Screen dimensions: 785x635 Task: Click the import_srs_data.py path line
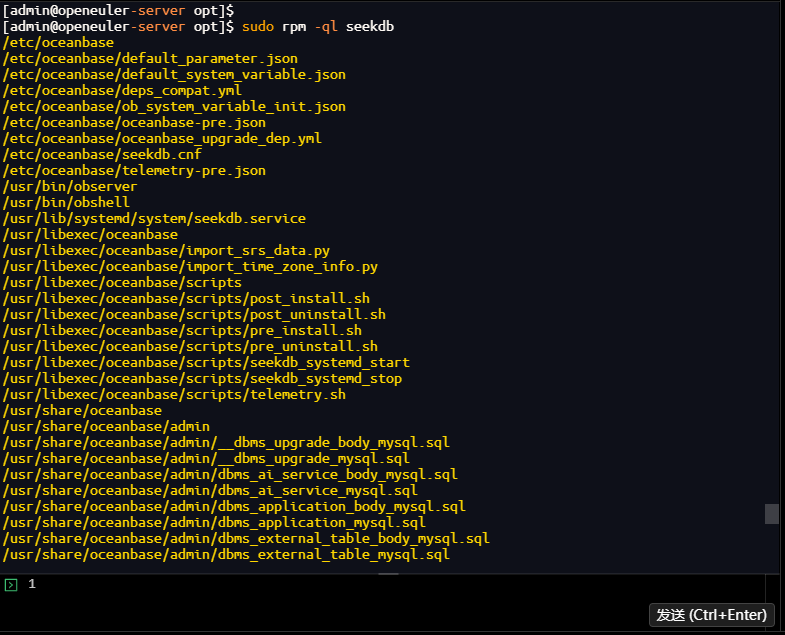166,250
